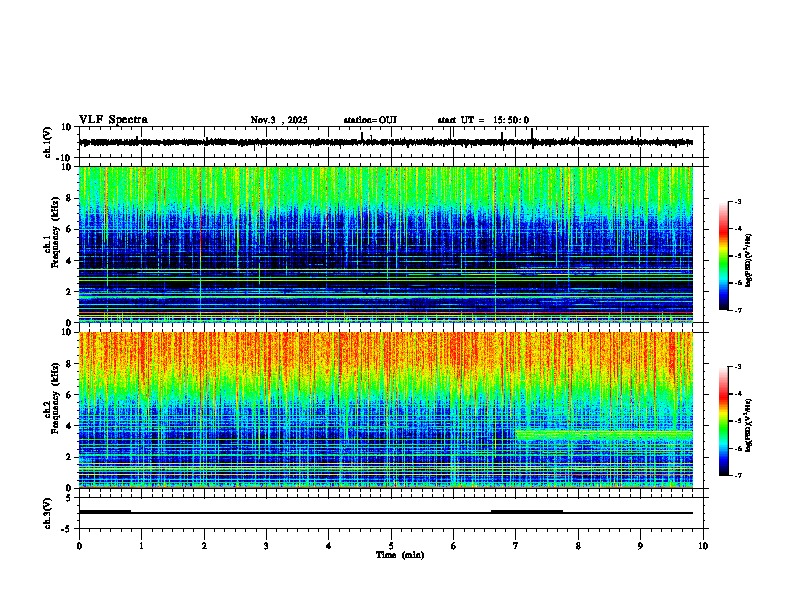Screen dimensions: 792x612
Task: Click the ch.1 voltage waveform trace
Action: [x=385, y=142]
